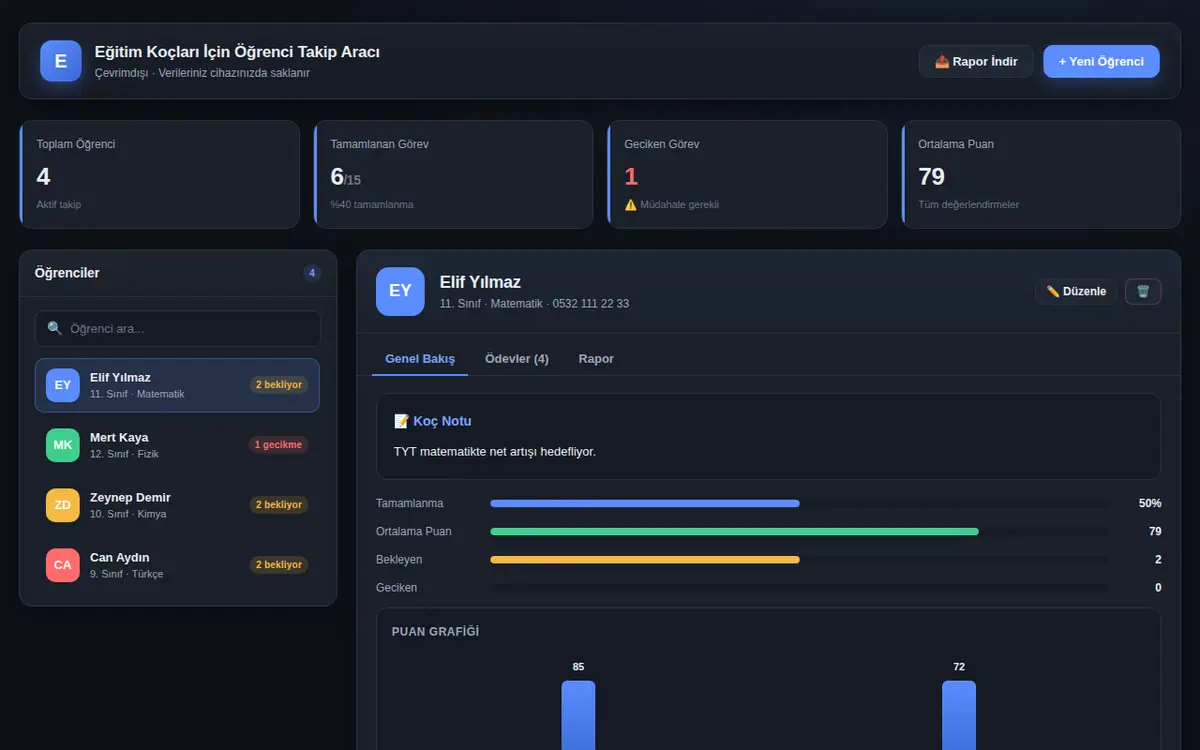This screenshot has width=1200, height=750.
Task: Click the ZD avatar for Zeynep Demir
Action: 62,505
